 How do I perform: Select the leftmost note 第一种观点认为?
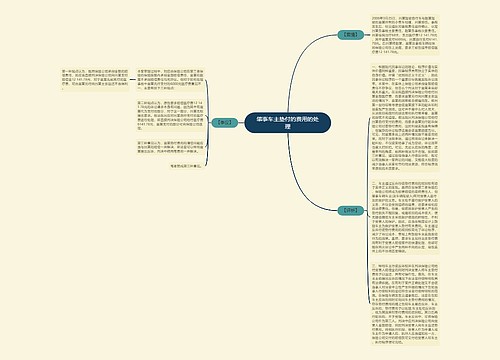95,80
